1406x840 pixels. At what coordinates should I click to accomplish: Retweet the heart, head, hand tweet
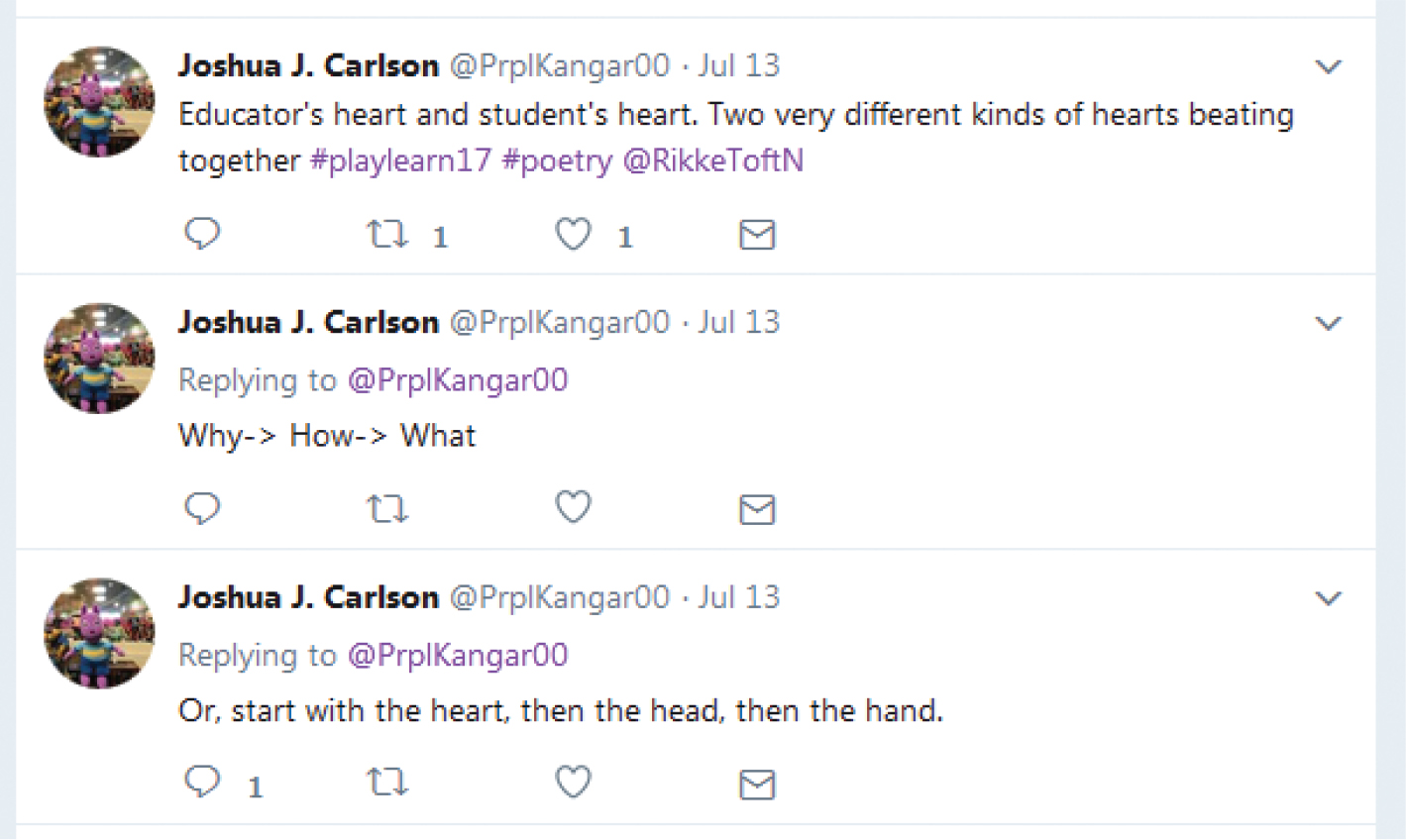coord(386,784)
